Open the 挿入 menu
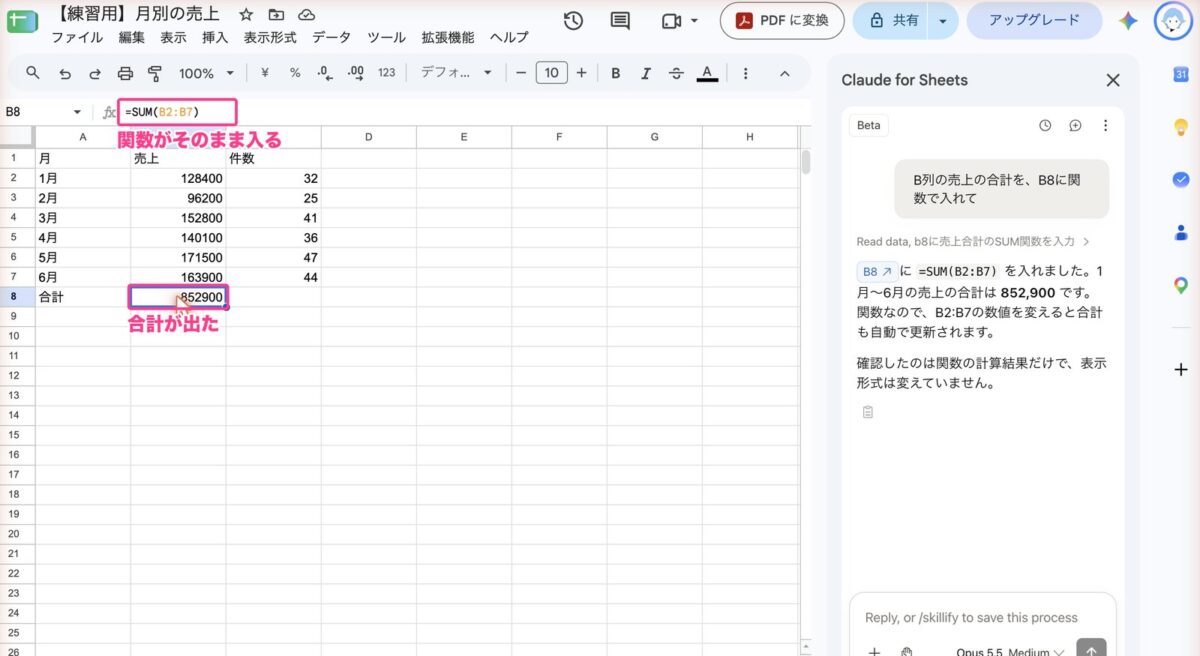 (x=215, y=37)
